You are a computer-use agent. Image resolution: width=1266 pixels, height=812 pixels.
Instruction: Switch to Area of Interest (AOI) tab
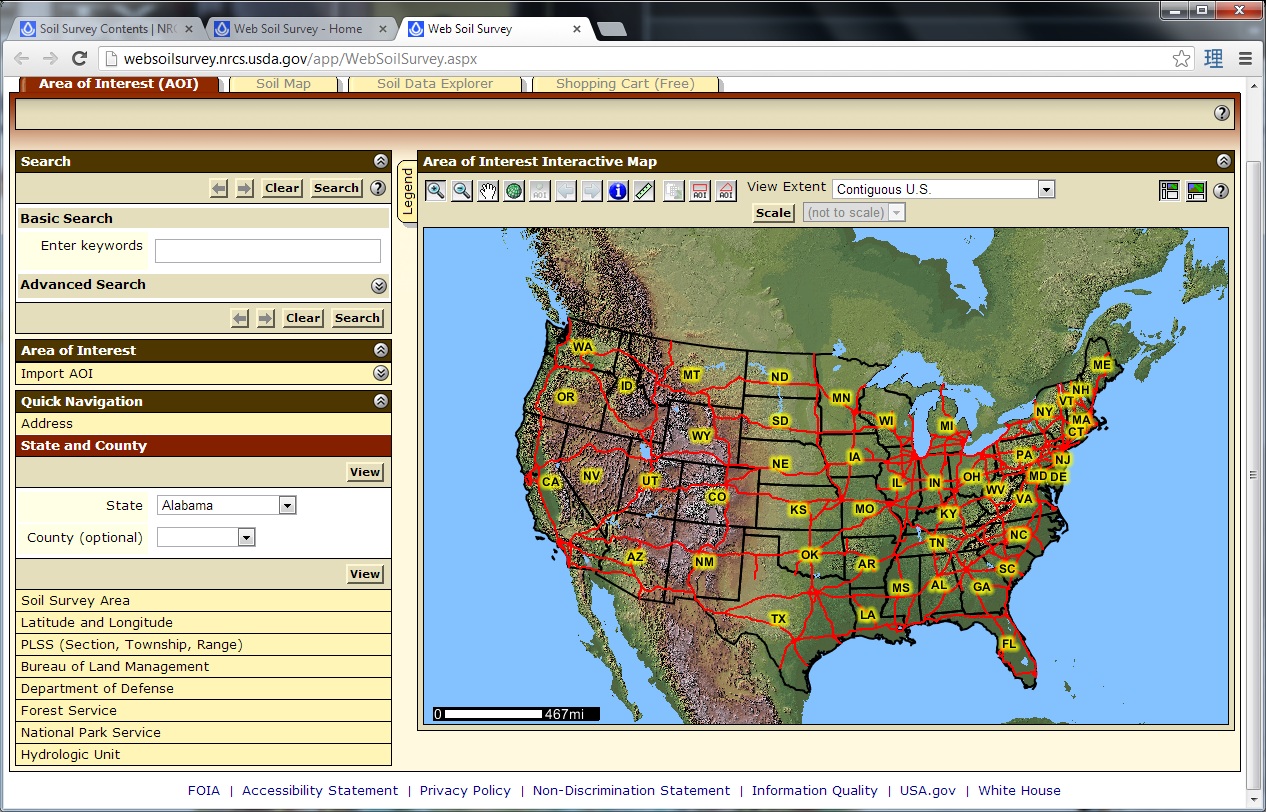tap(118, 84)
